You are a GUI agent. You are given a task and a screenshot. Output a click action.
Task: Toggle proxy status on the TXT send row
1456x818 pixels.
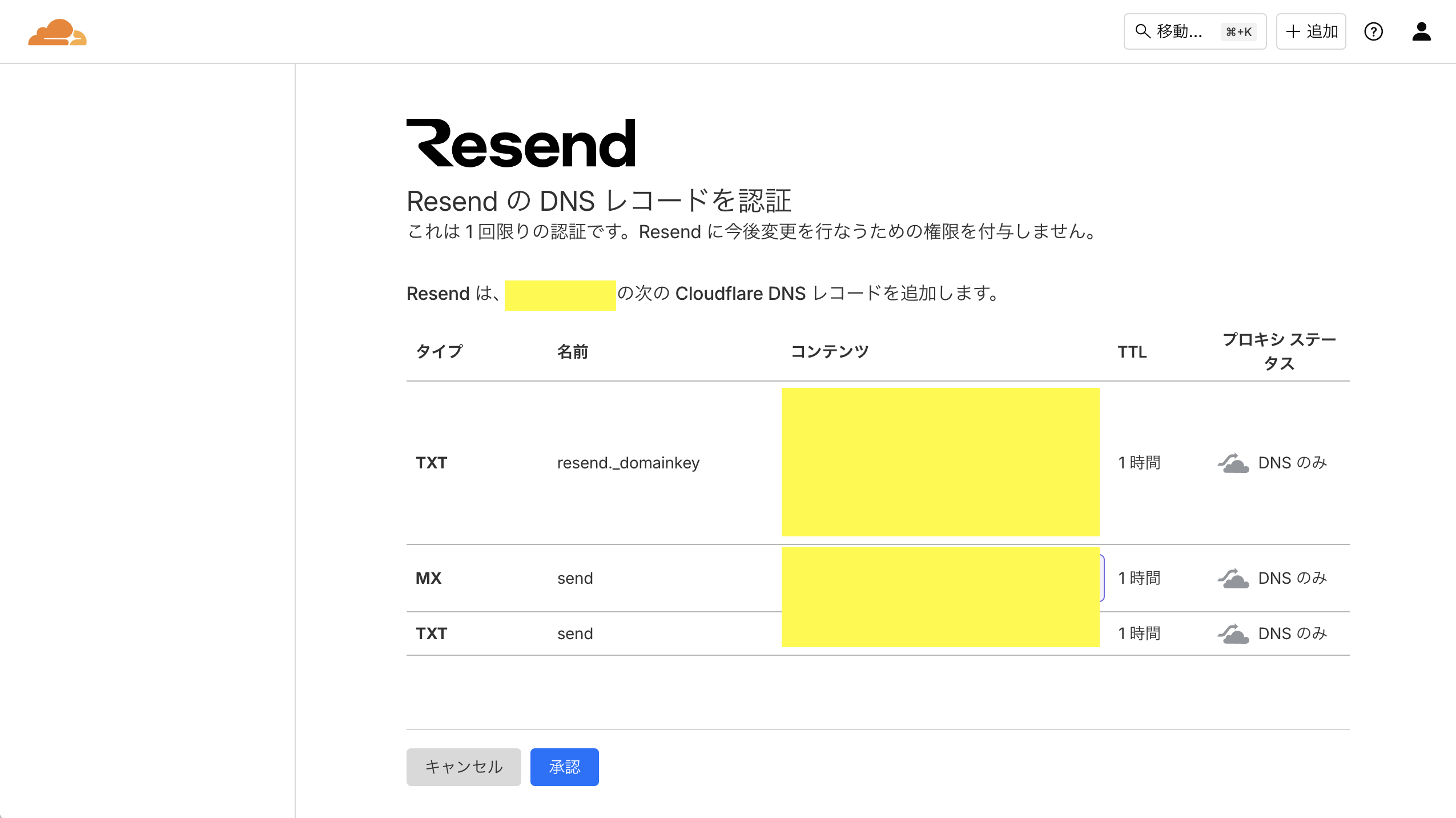coord(1232,633)
